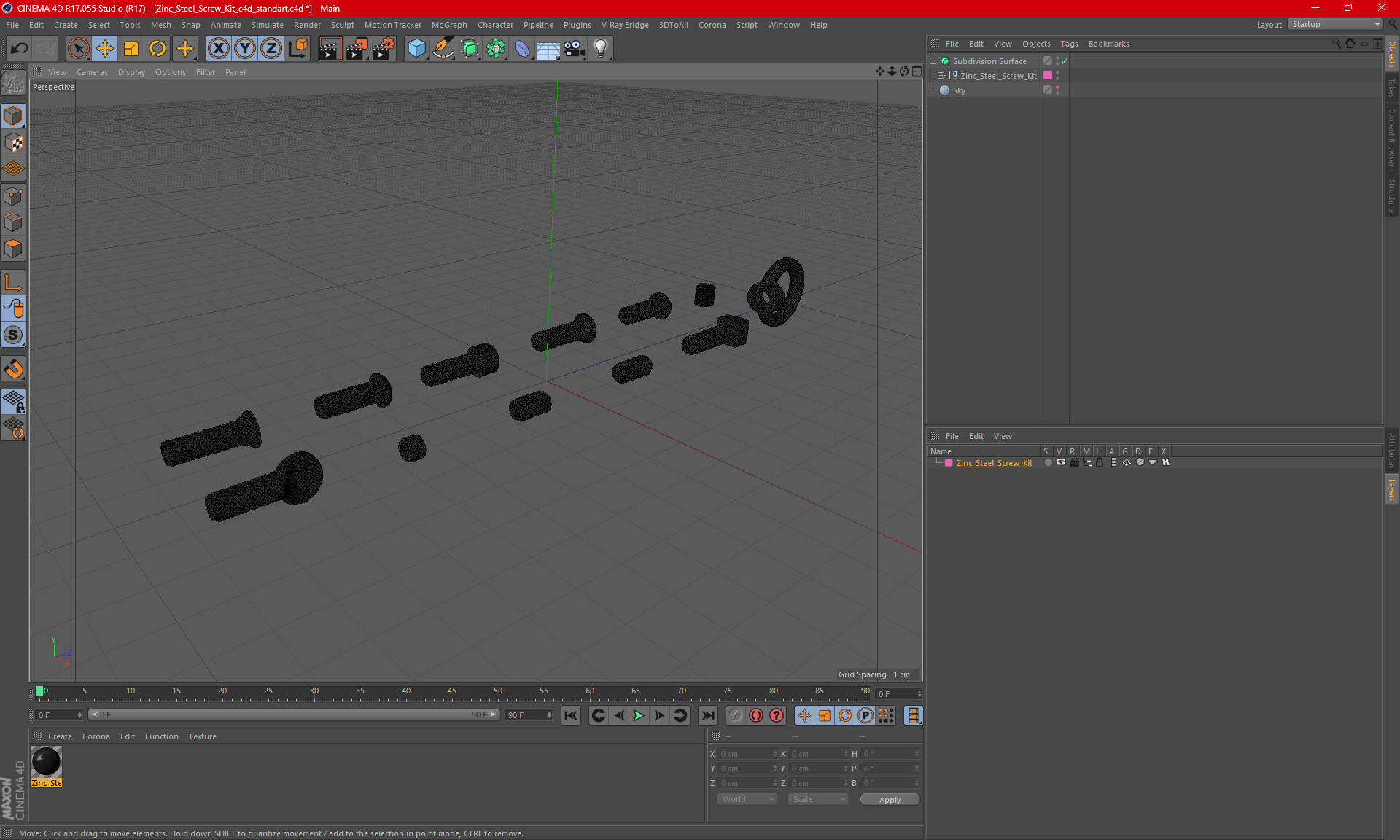Toggle layer render visibility icon

1074,462
